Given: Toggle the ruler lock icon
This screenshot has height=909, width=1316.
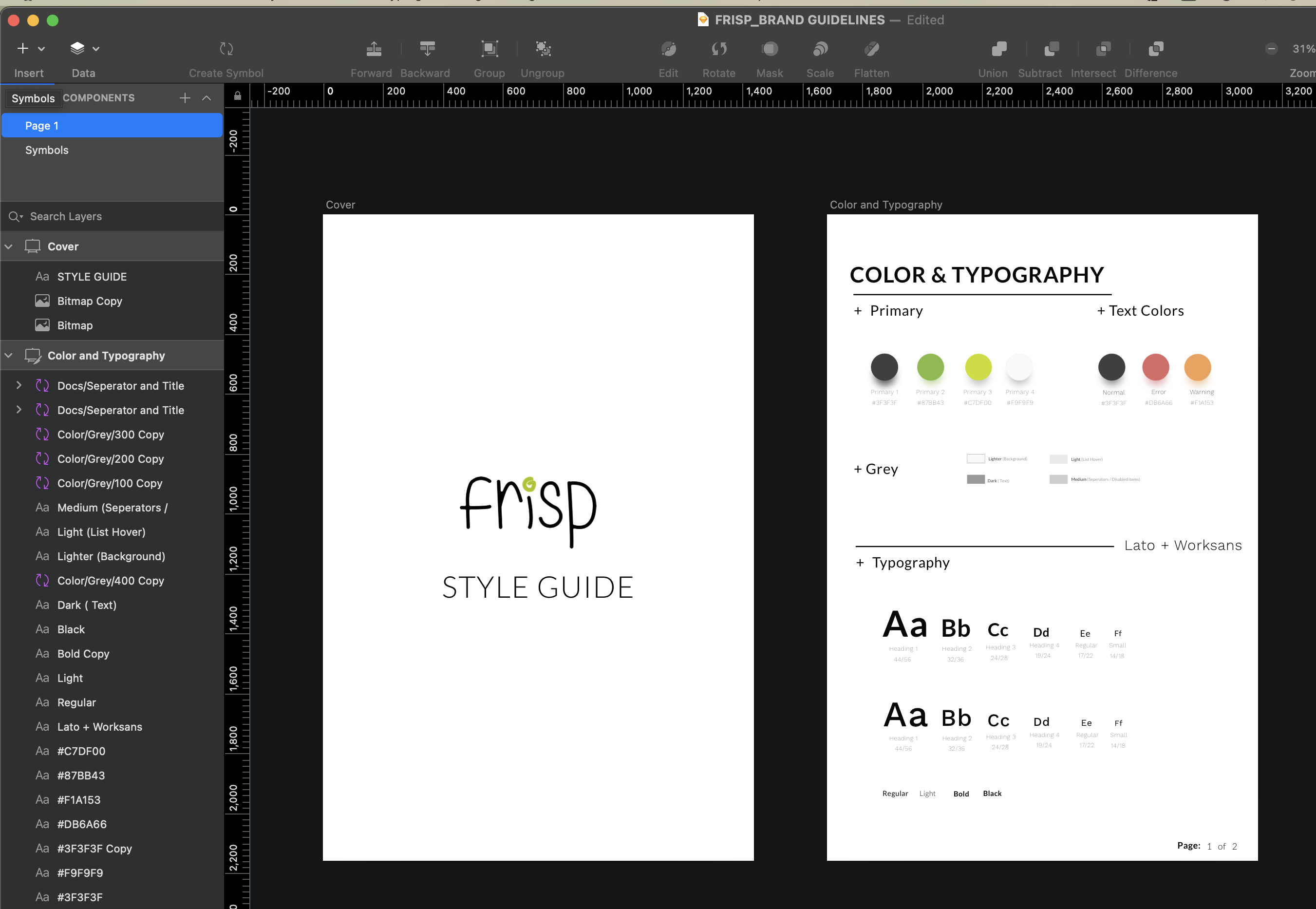Looking at the screenshot, I should [238, 95].
